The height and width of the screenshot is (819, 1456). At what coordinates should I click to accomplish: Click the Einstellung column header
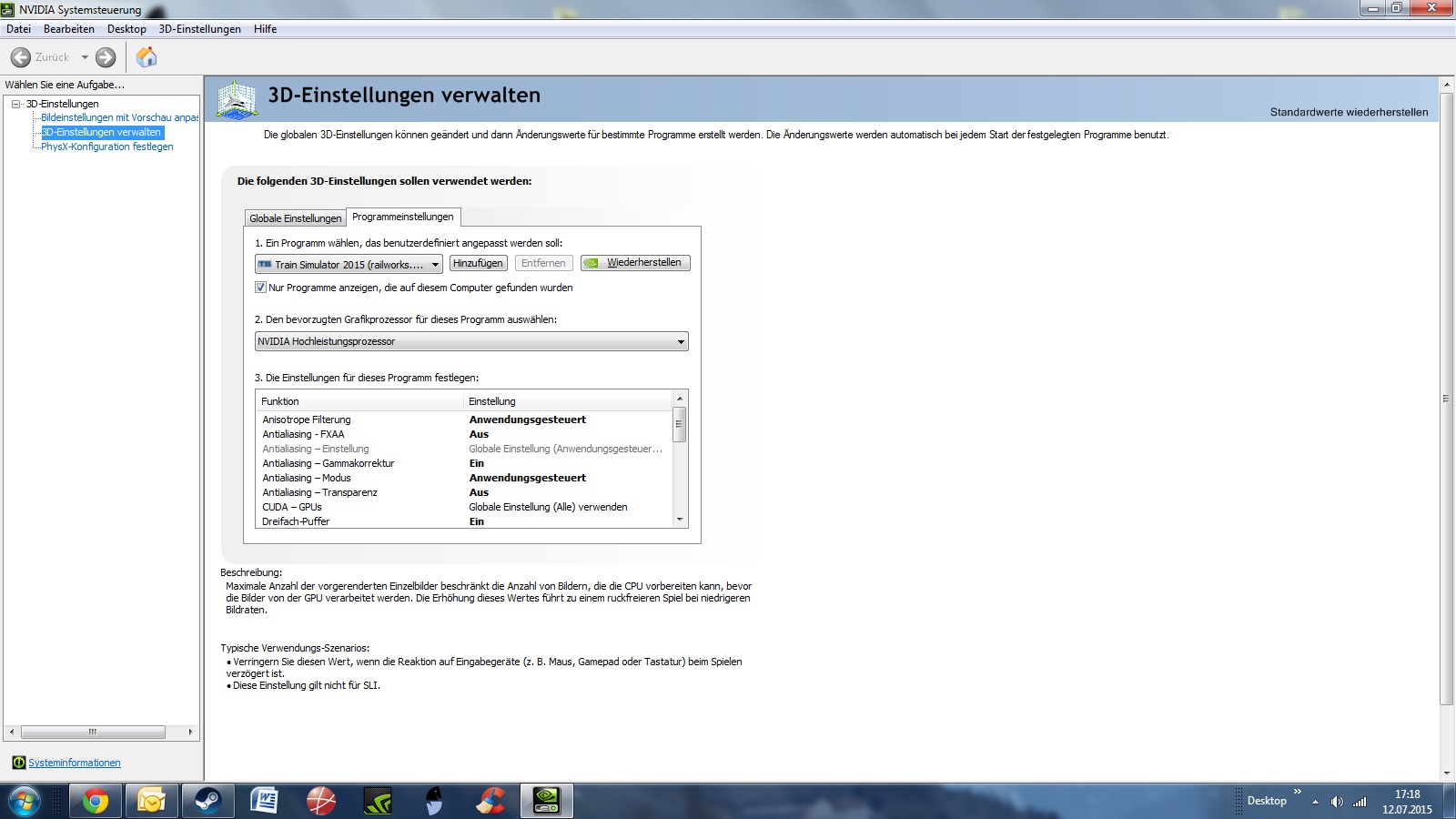(568, 401)
